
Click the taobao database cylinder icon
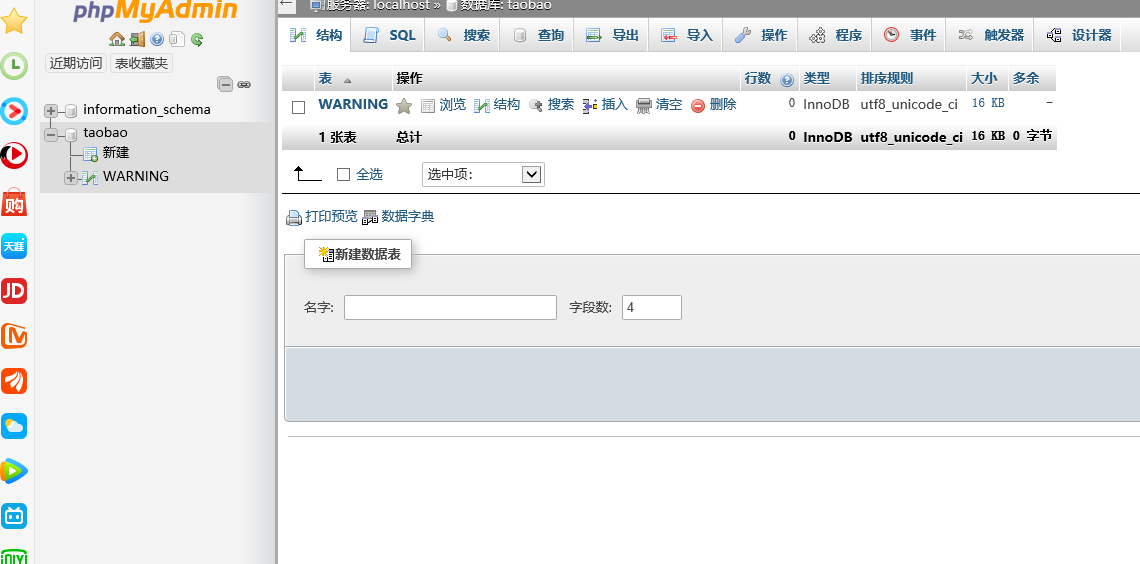click(x=71, y=134)
